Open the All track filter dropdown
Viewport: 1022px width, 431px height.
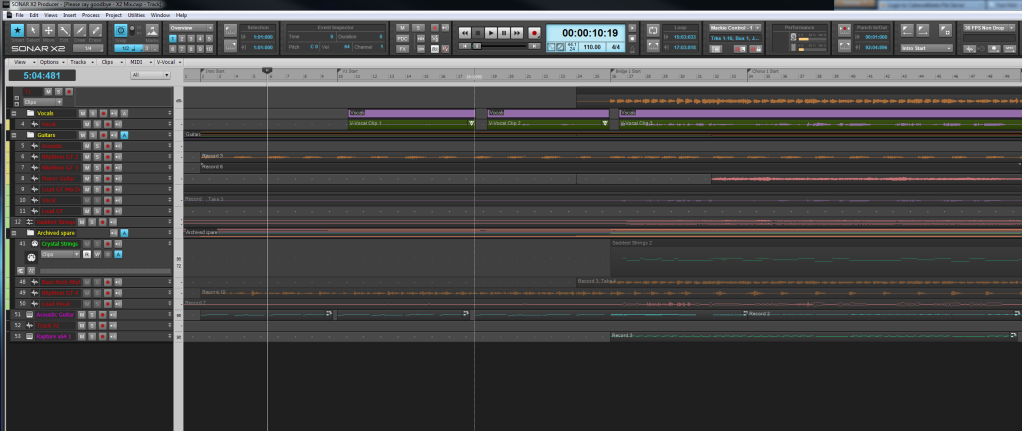click(149, 75)
